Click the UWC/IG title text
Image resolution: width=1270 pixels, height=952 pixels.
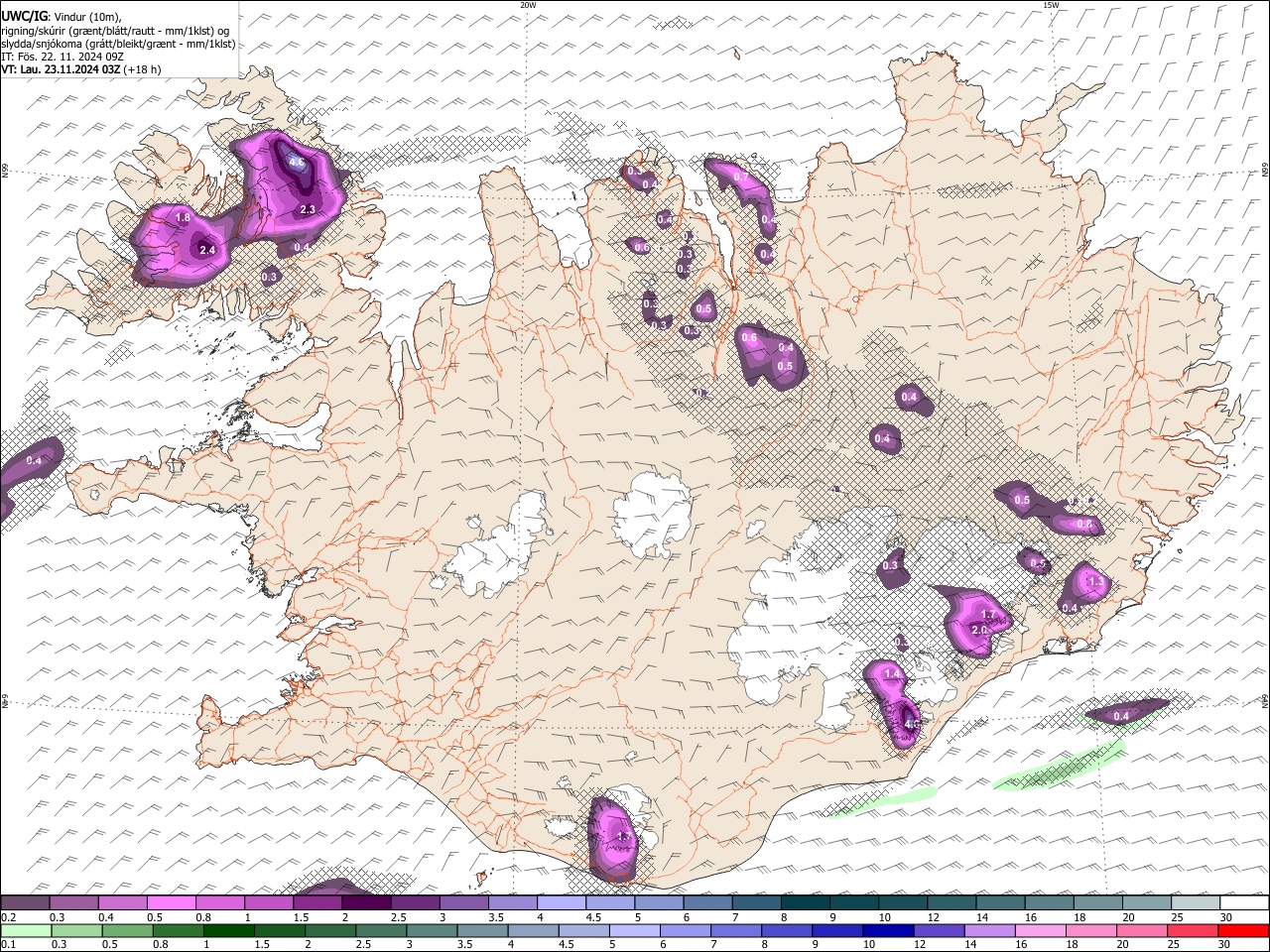point(24,17)
